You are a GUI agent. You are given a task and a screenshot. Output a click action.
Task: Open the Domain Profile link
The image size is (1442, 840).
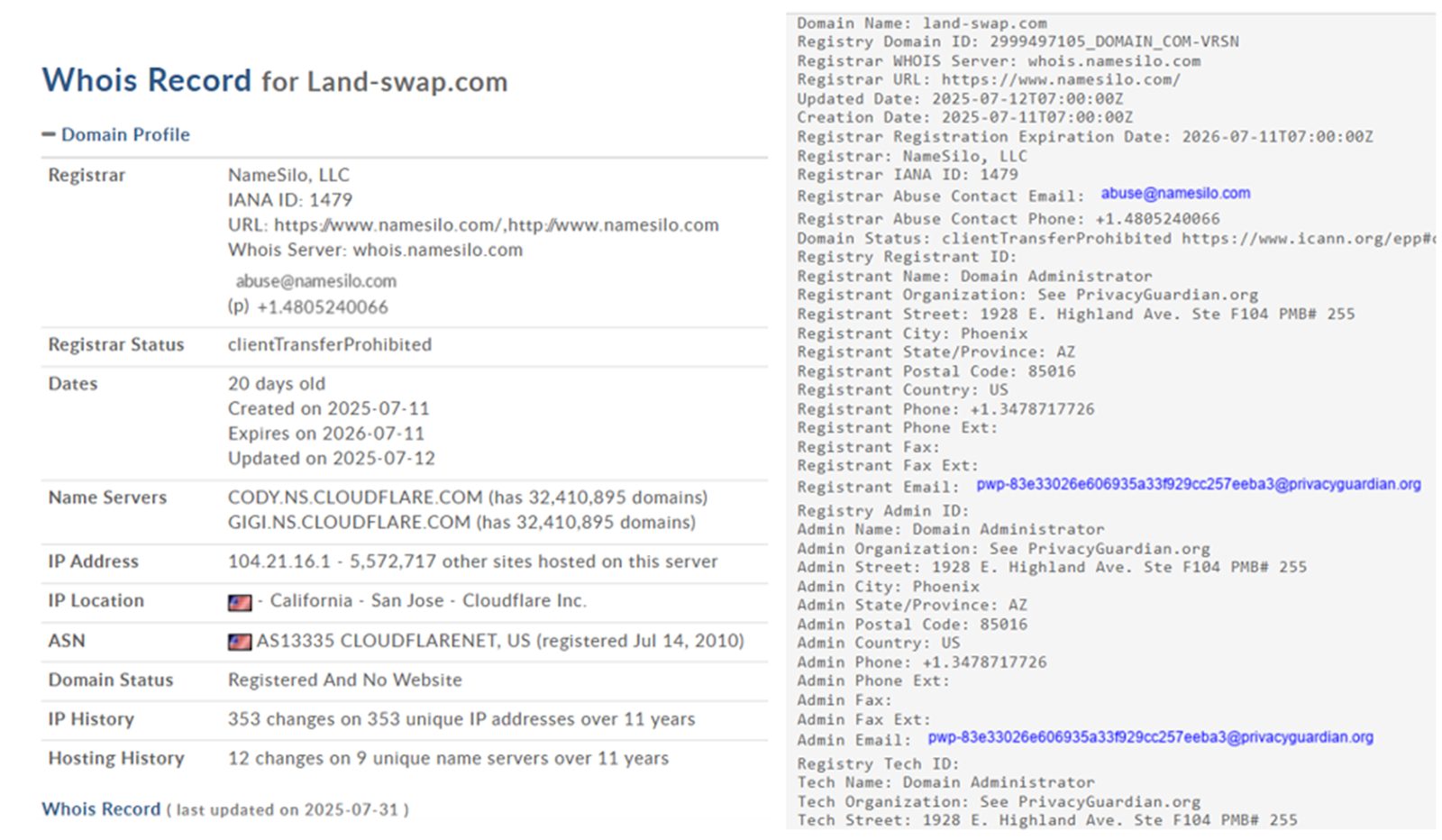(125, 134)
